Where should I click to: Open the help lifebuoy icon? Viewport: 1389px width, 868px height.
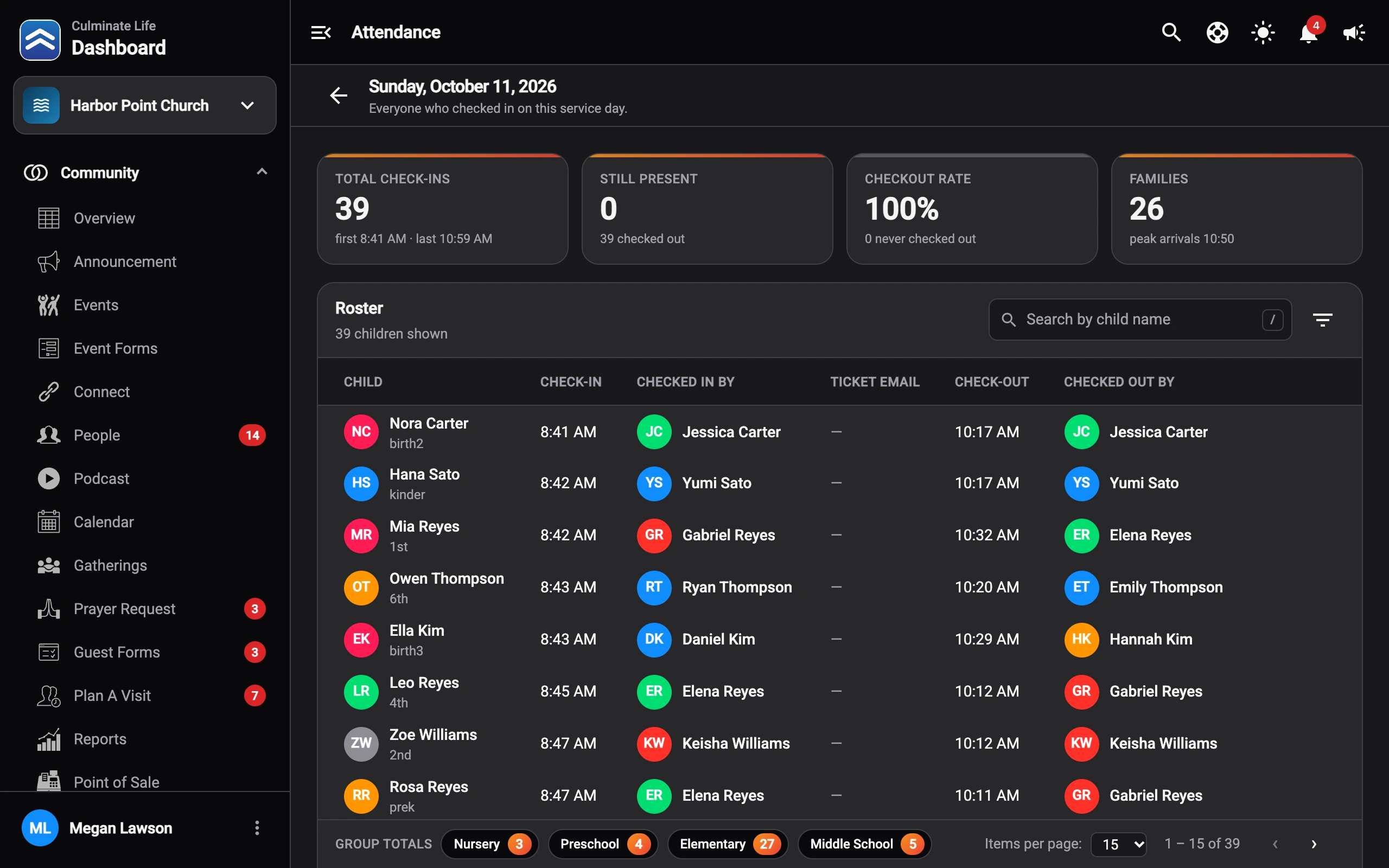coord(1217,33)
